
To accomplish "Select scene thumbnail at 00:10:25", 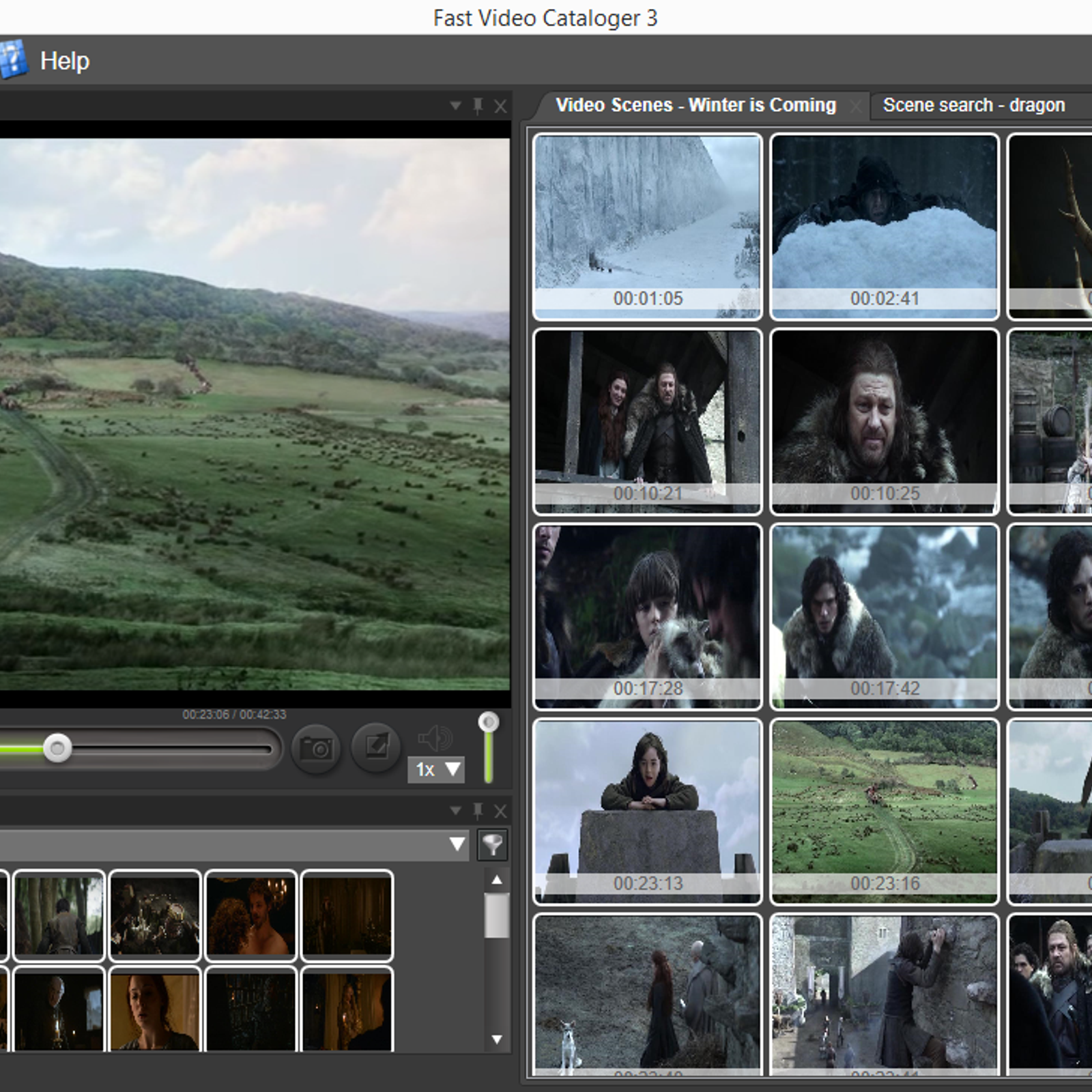I will (x=885, y=422).
